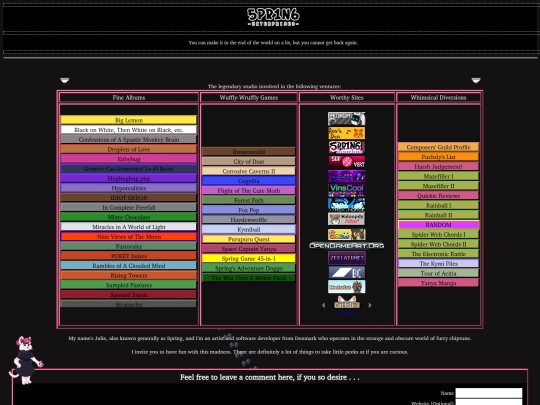The image size is (540, 405).
Task: Open The Electronic Rattle diversion
Action: click(438, 254)
